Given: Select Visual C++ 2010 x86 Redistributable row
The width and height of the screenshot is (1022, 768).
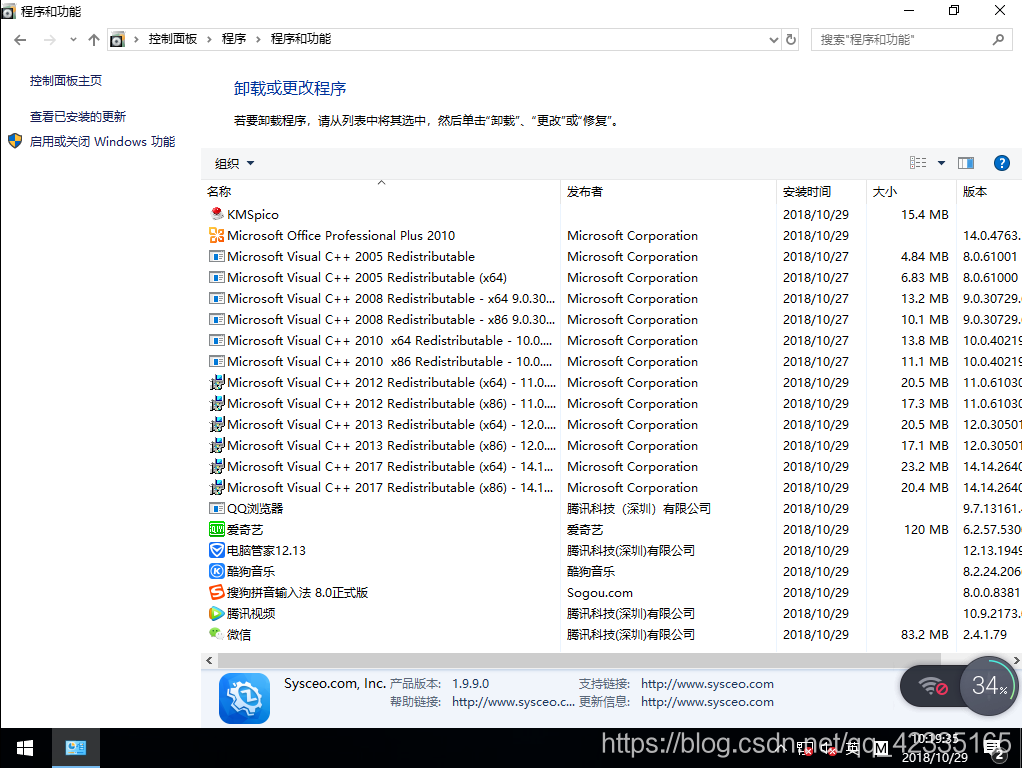Looking at the screenshot, I should point(611,361).
